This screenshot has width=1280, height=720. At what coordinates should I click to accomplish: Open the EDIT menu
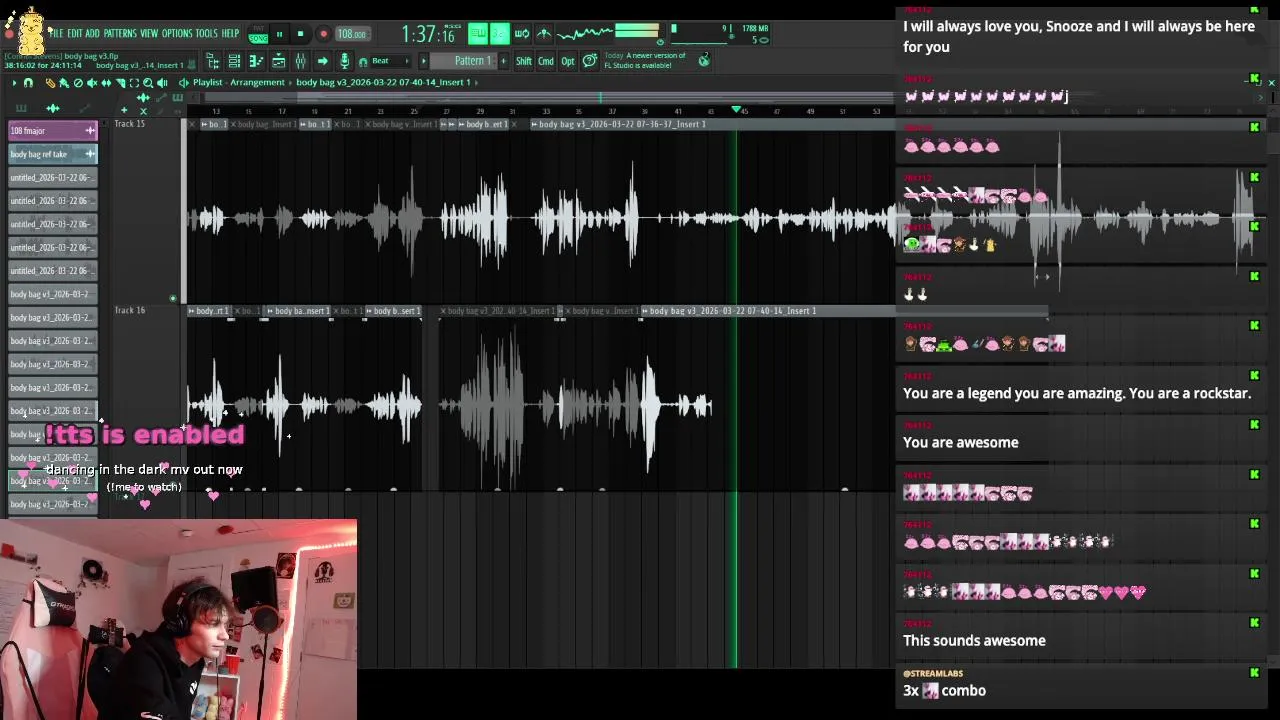click(75, 33)
